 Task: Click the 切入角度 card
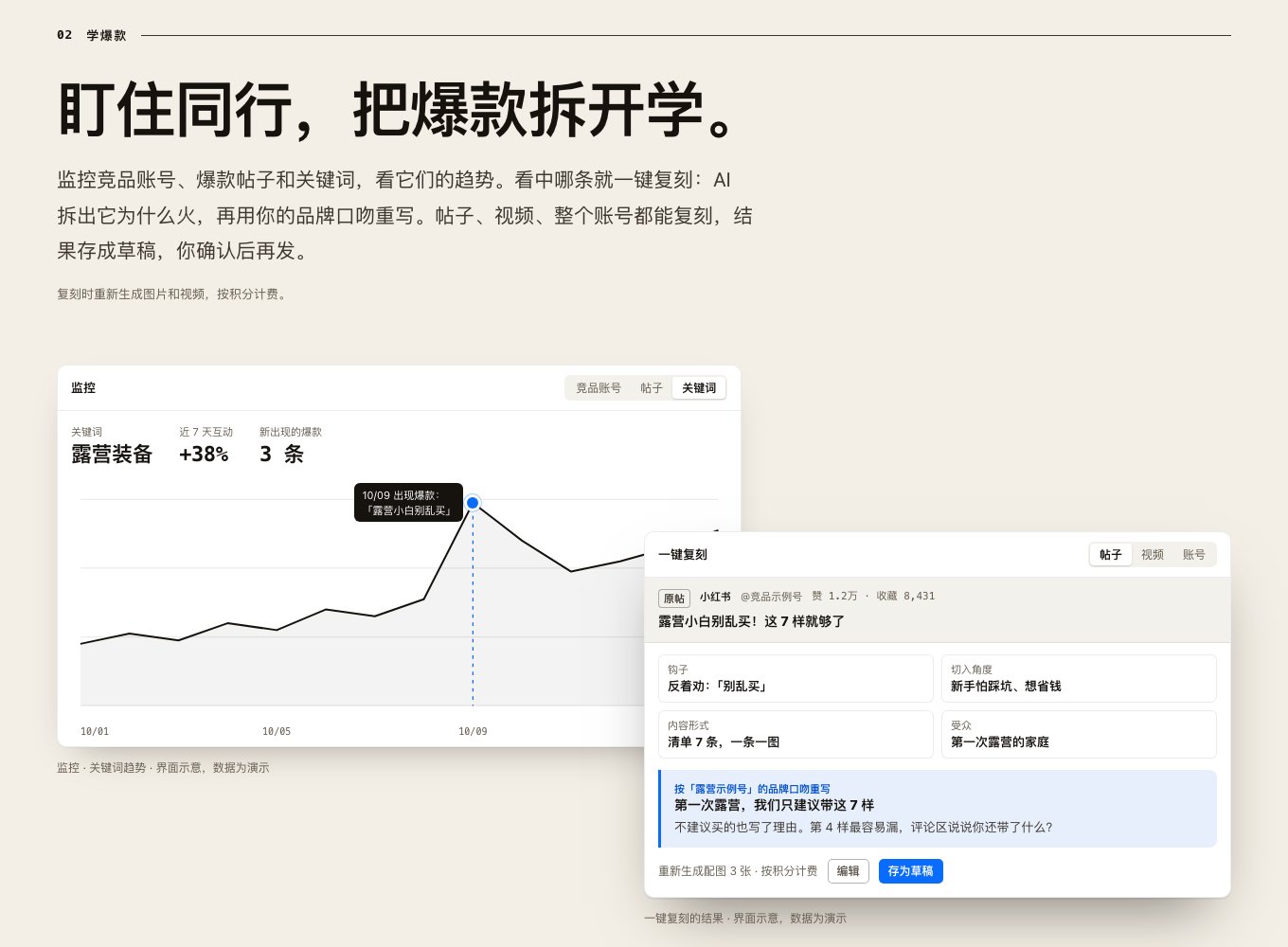[x=1079, y=678]
